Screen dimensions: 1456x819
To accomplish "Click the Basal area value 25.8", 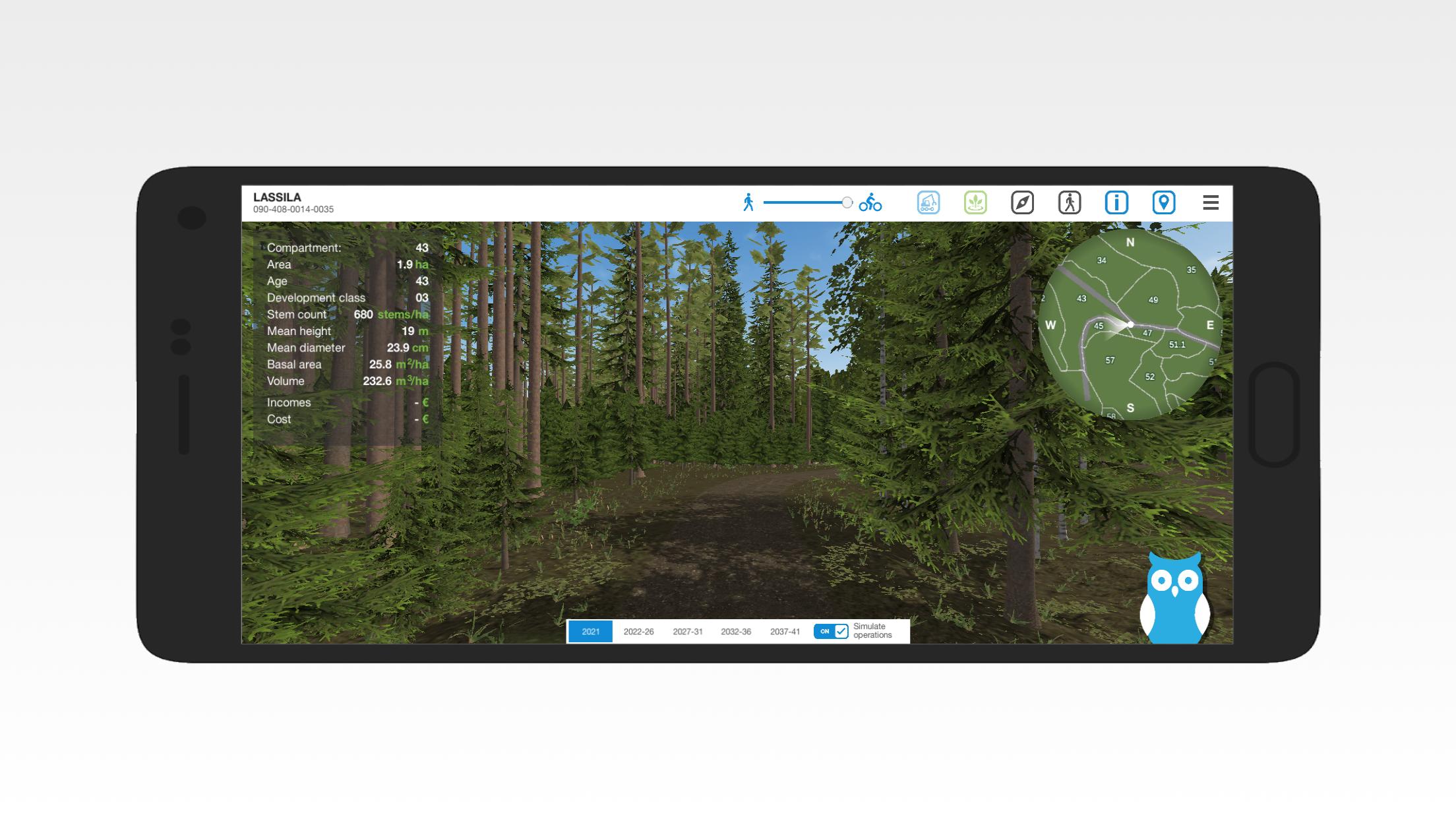I will [x=380, y=365].
